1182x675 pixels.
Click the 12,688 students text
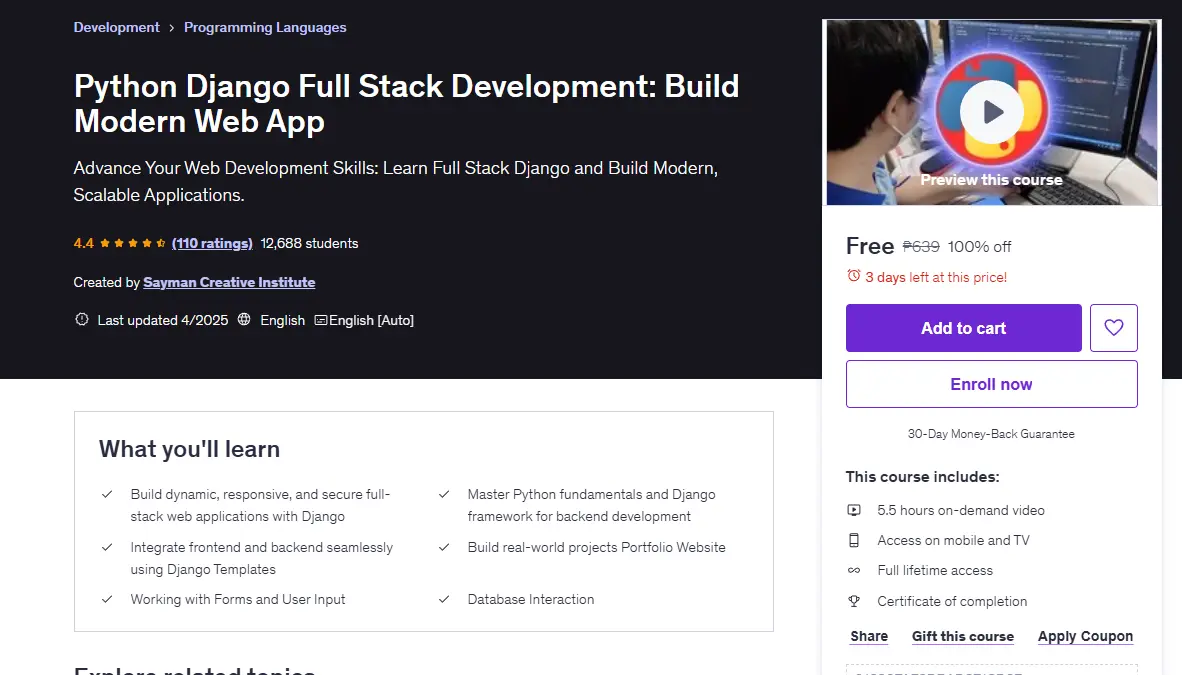pos(309,243)
